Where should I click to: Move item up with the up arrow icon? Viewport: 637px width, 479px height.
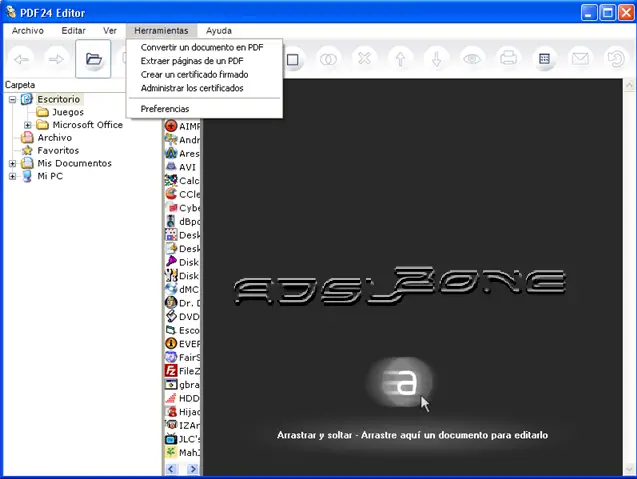point(400,59)
